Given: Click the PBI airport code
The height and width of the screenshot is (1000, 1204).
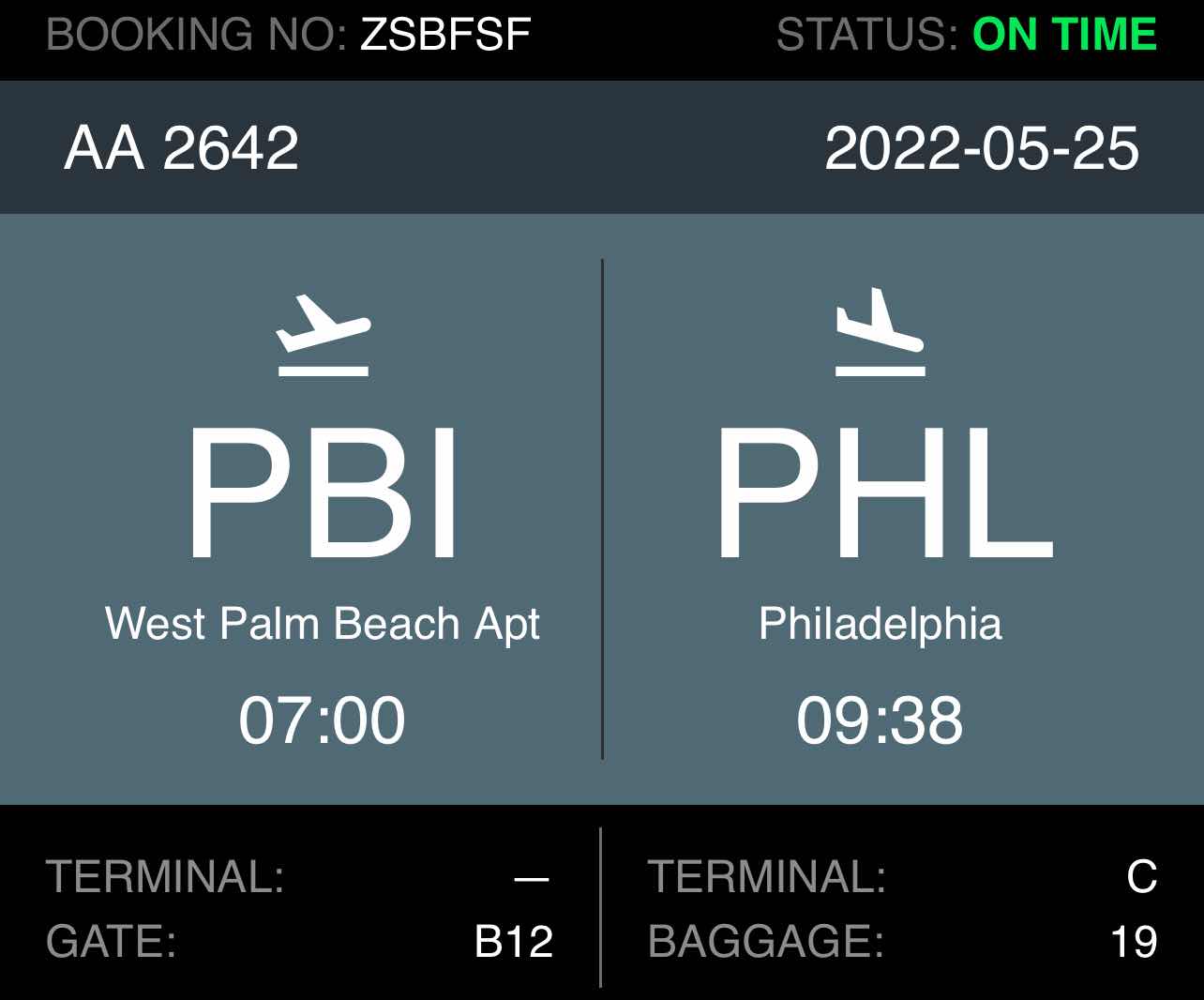Looking at the screenshot, I should point(324,493).
